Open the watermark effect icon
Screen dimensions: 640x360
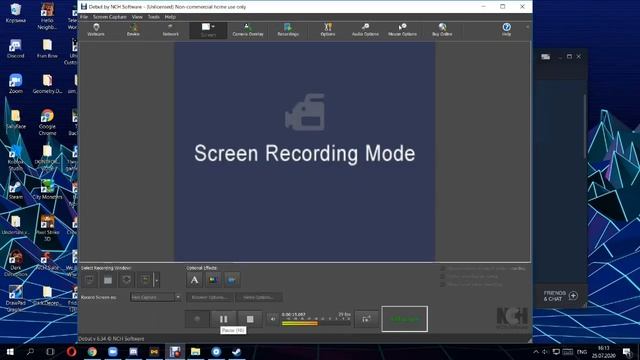point(232,280)
